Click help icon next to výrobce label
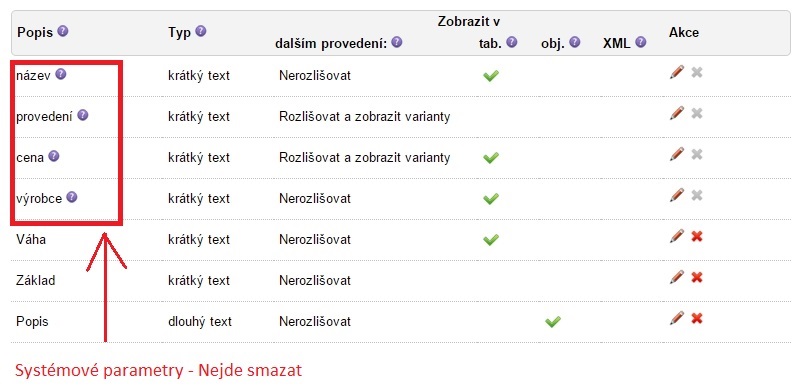 tap(72, 197)
